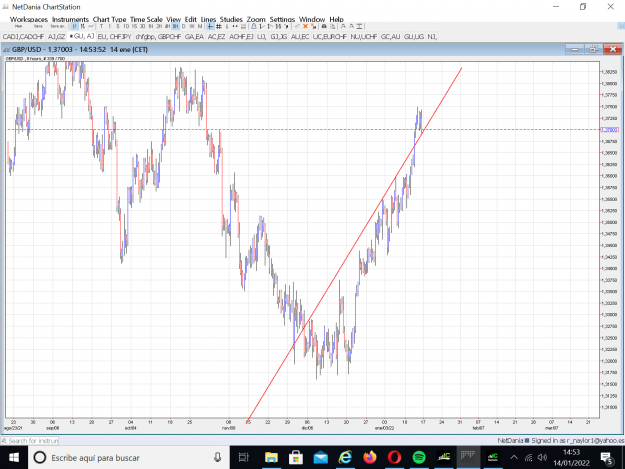
Task: Open the Windows Start menu
Action: click(x=14, y=457)
